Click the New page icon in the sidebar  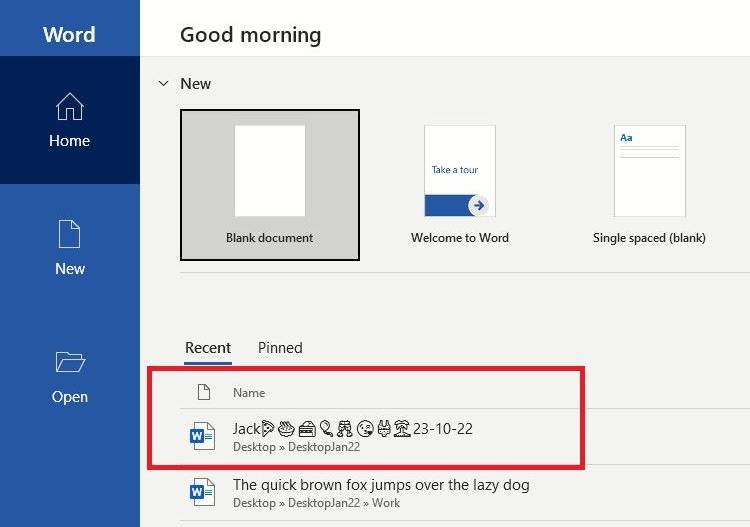click(69, 234)
